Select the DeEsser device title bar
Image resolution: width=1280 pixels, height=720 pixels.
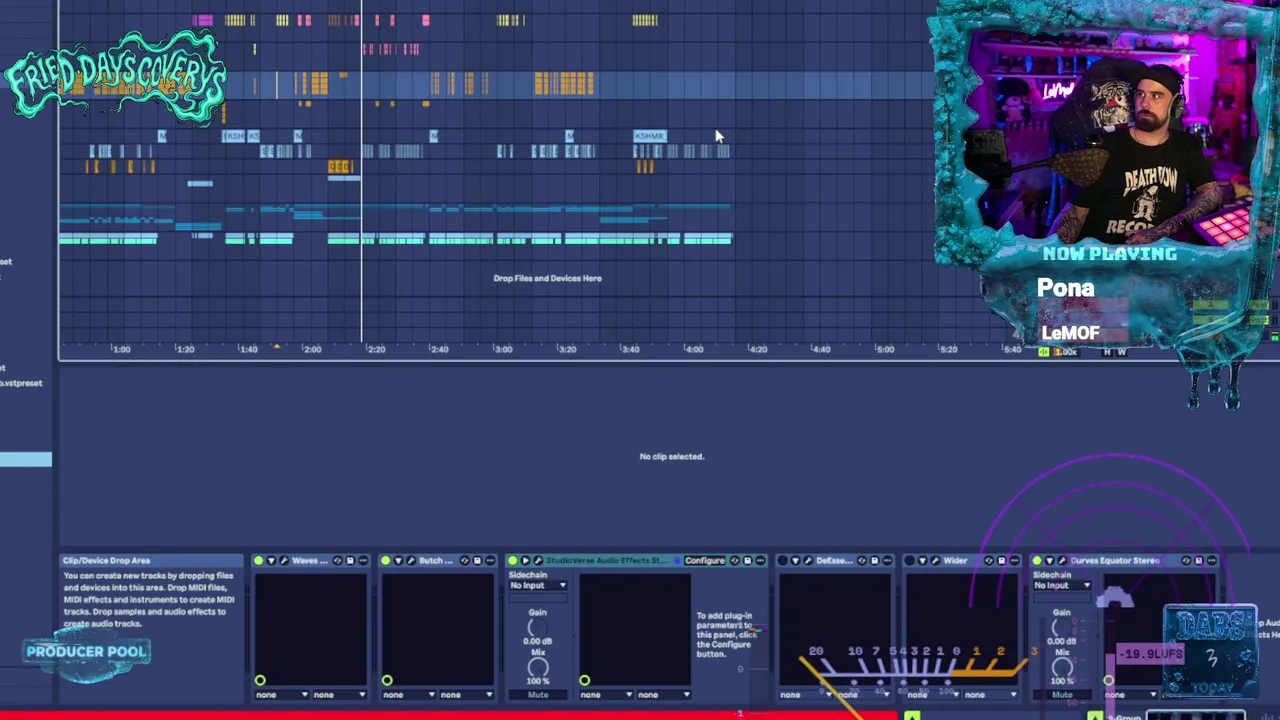[x=833, y=560]
